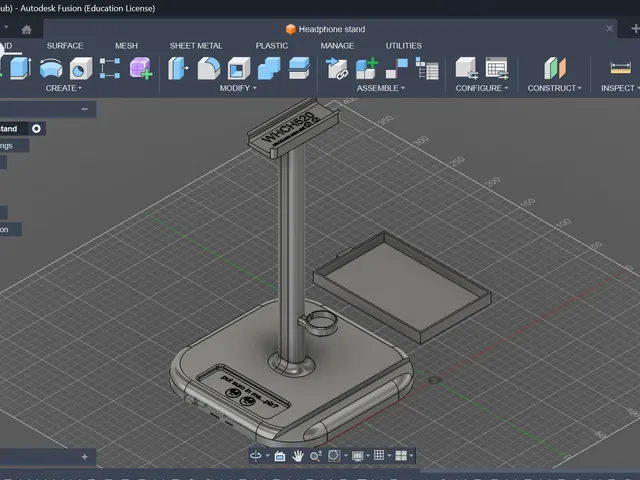This screenshot has width=640, height=480.
Task: Select the Combine tool
Action: tap(269, 68)
